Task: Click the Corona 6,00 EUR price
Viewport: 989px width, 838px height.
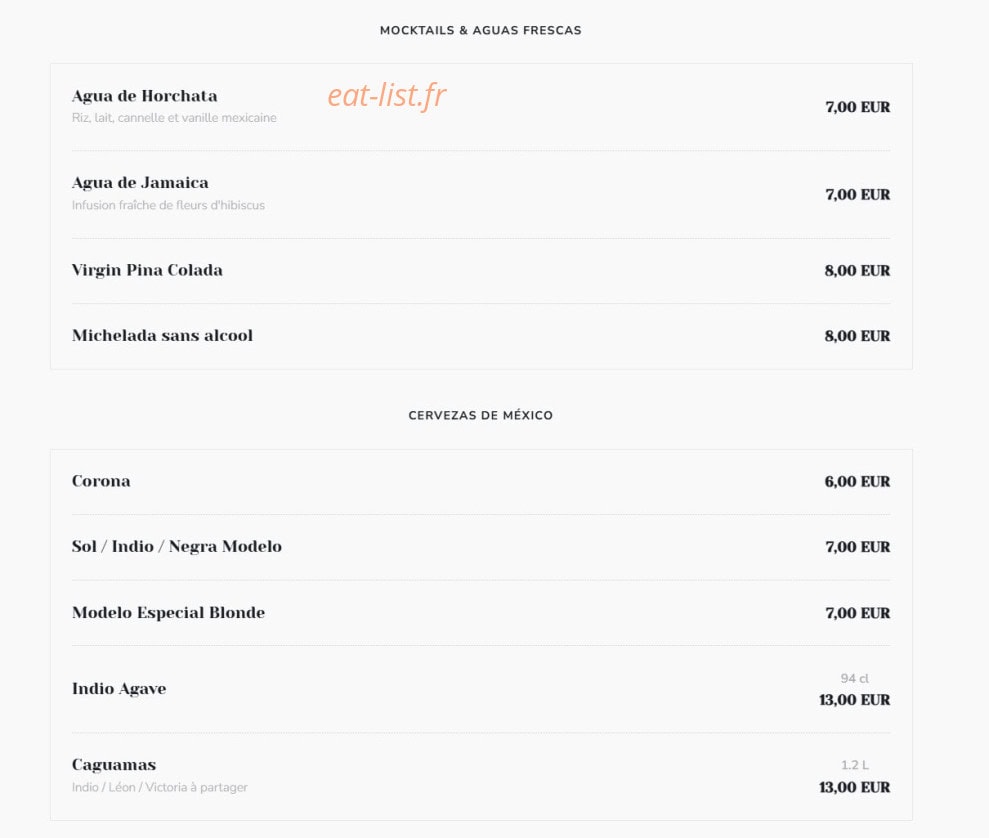Action: 857,482
